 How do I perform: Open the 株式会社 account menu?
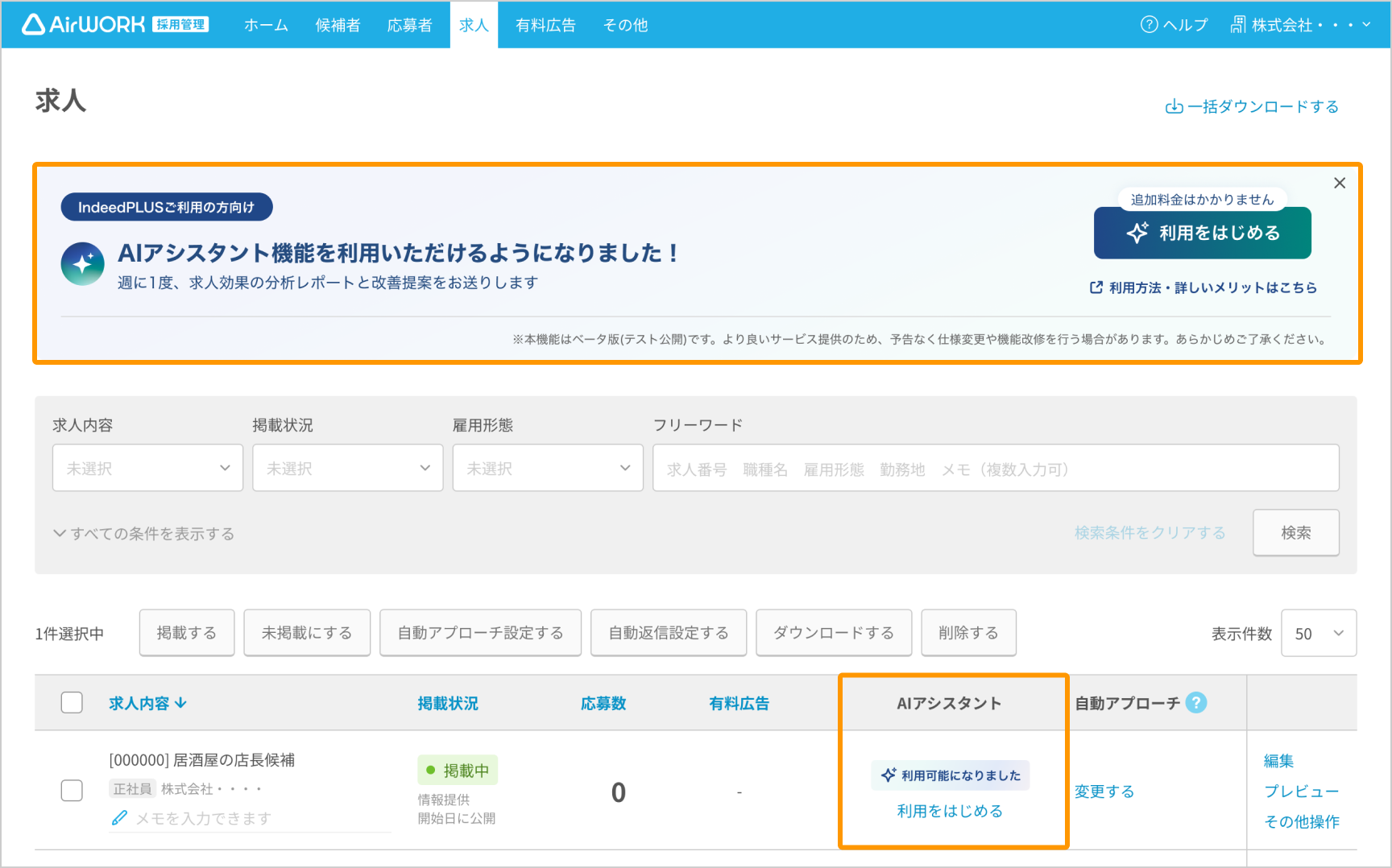pyautogui.click(x=1300, y=25)
